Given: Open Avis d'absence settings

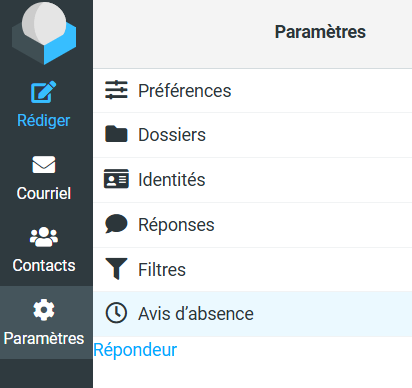Looking at the screenshot, I should click(x=253, y=314).
